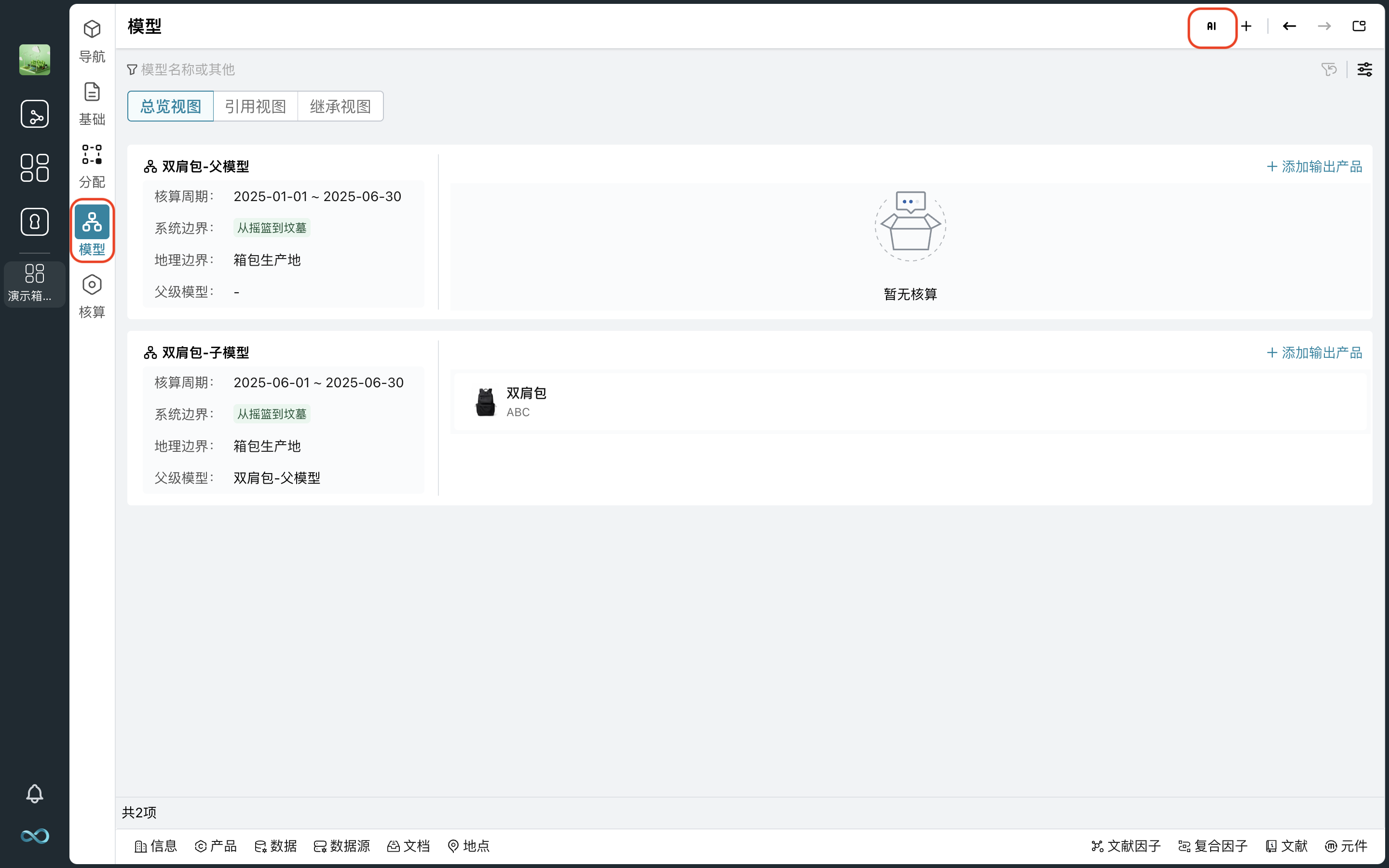This screenshot has height=868, width=1389.
Task: Open 复合因子 in bottom bar
Action: click(1213, 846)
